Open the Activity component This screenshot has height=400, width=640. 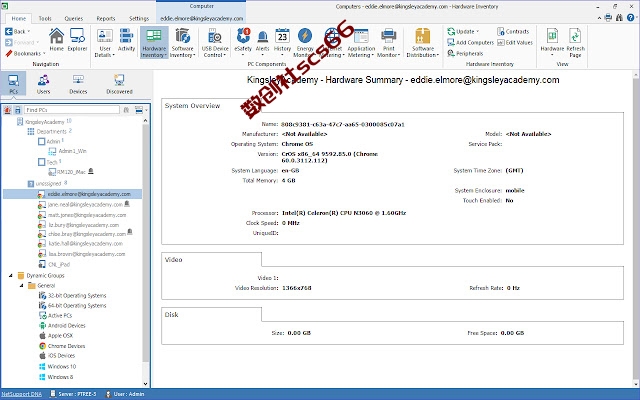tap(126, 40)
